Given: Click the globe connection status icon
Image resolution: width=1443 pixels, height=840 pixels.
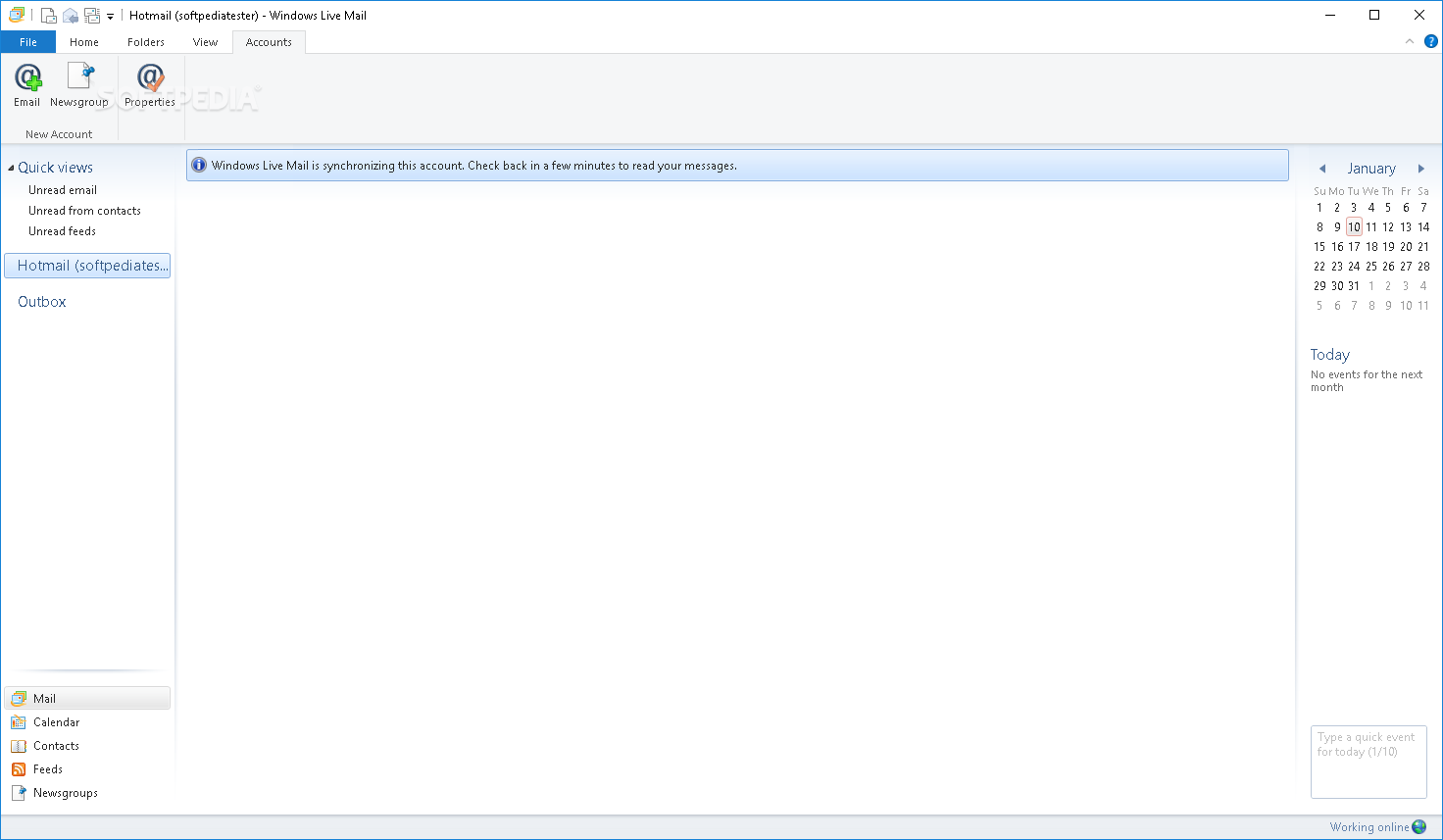Looking at the screenshot, I should point(1419,827).
